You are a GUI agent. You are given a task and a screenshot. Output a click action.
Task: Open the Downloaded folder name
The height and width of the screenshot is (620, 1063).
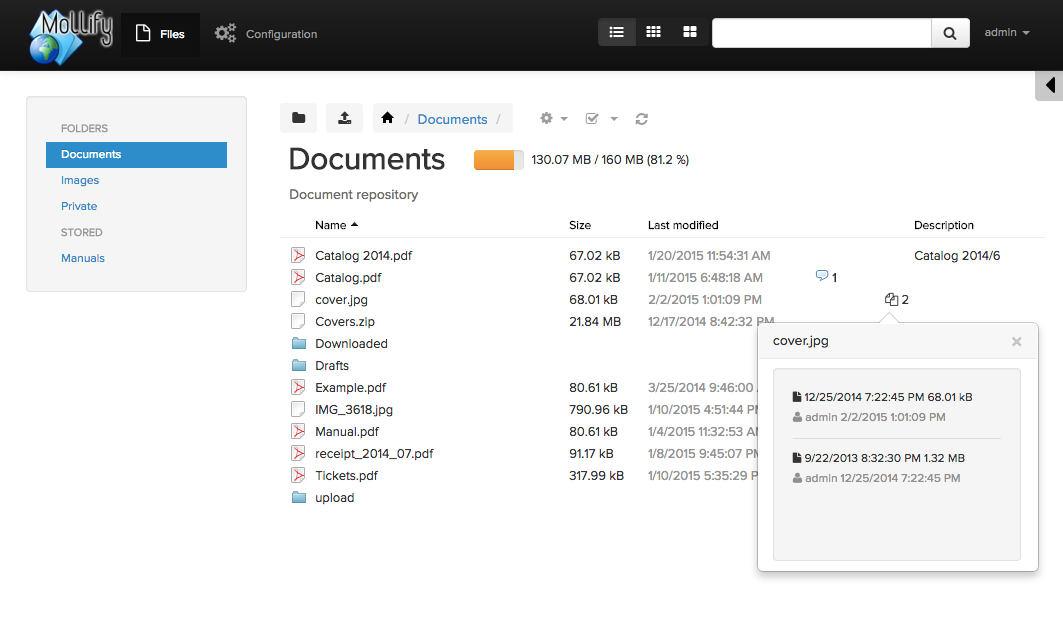pos(351,344)
